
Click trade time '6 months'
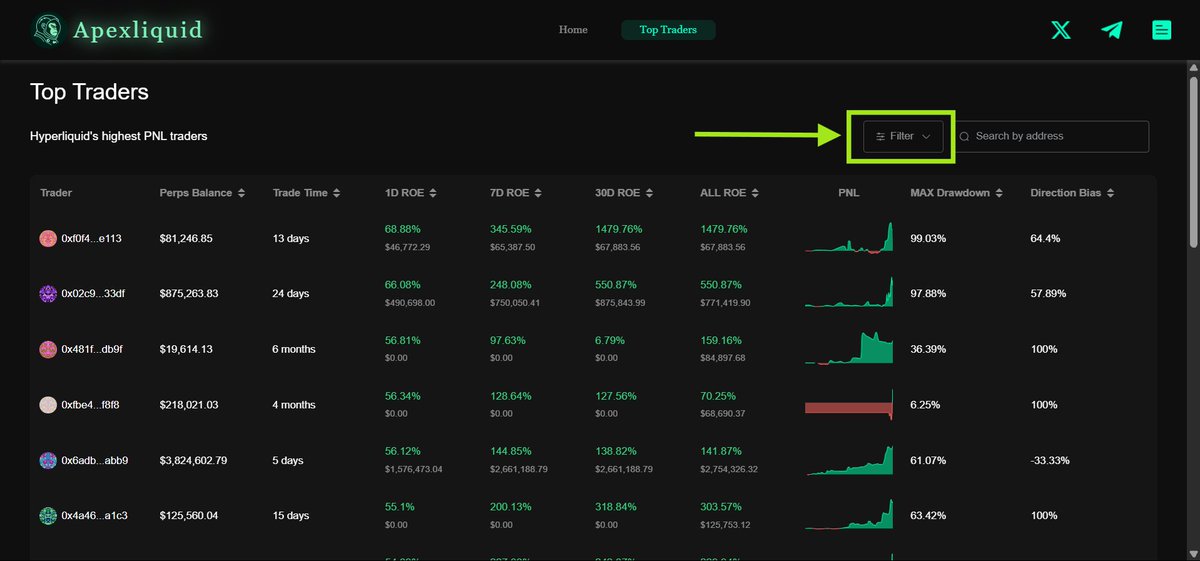click(x=294, y=349)
